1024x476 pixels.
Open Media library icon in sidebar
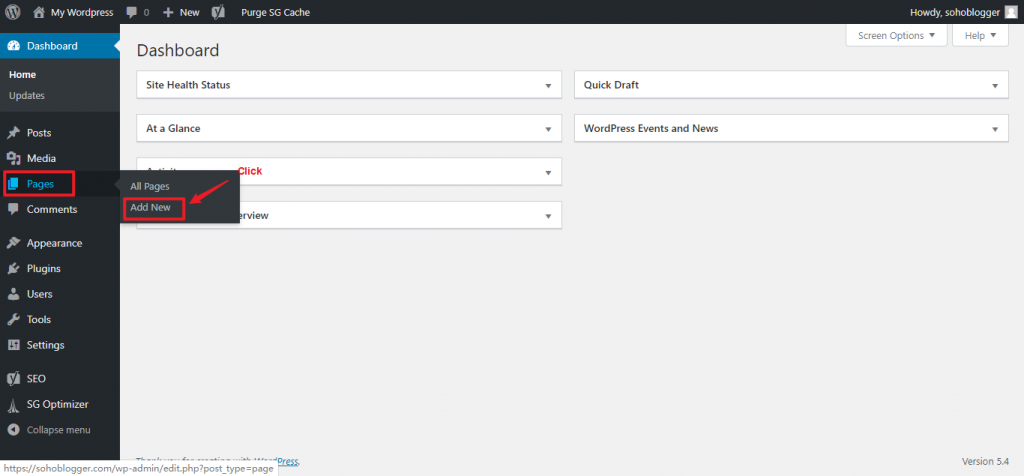point(13,158)
